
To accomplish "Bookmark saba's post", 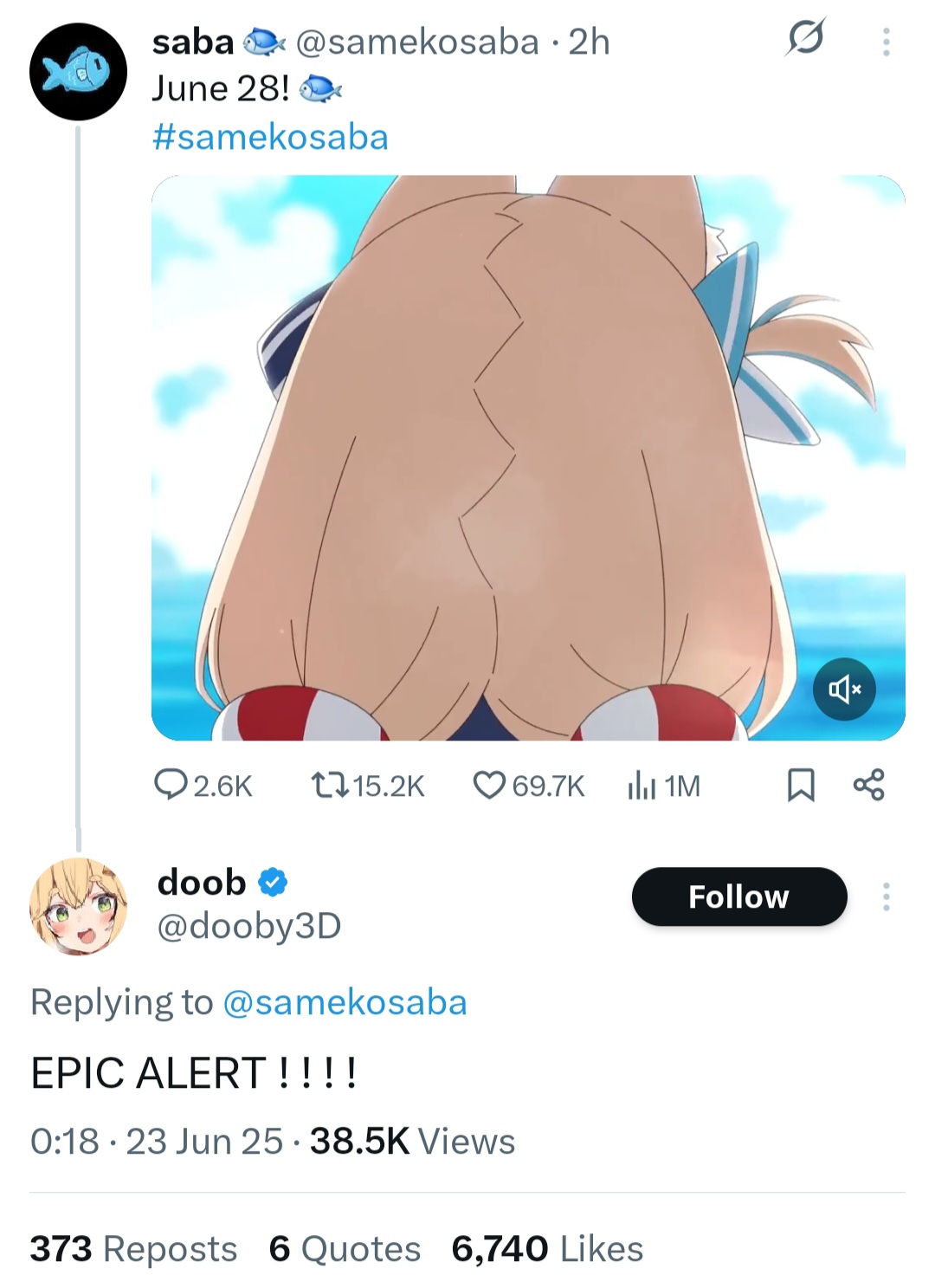I will click(800, 786).
